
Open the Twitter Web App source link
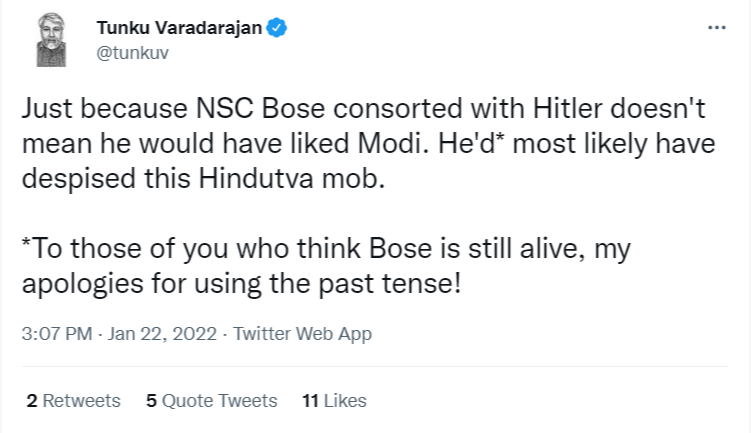[x=302, y=334]
